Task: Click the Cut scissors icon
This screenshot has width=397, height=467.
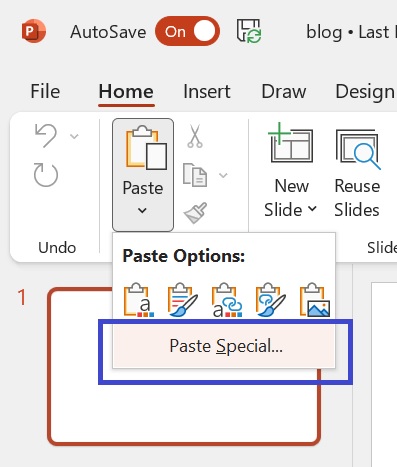Action: pyautogui.click(x=195, y=136)
